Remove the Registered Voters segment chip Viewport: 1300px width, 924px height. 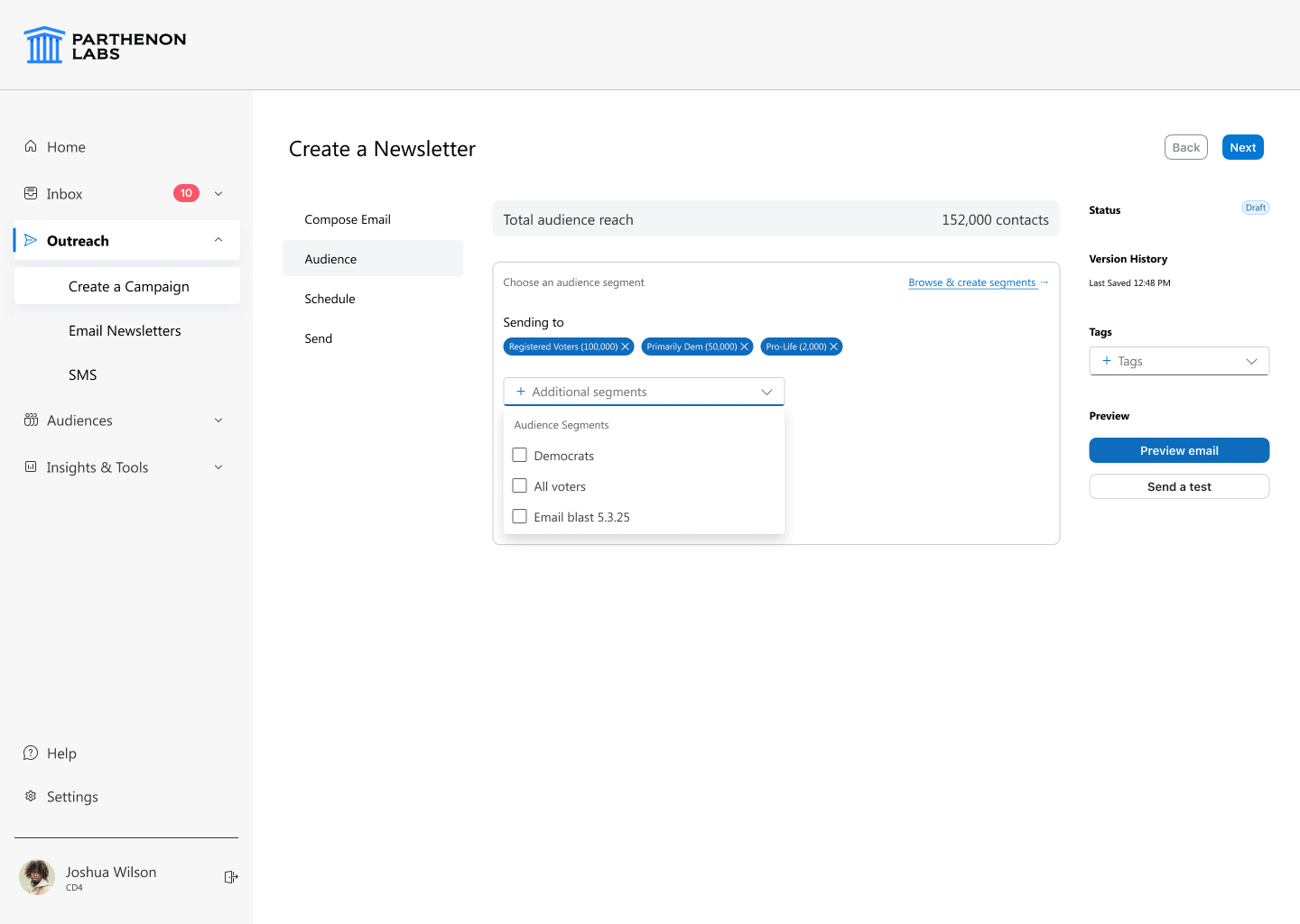pyautogui.click(x=625, y=346)
